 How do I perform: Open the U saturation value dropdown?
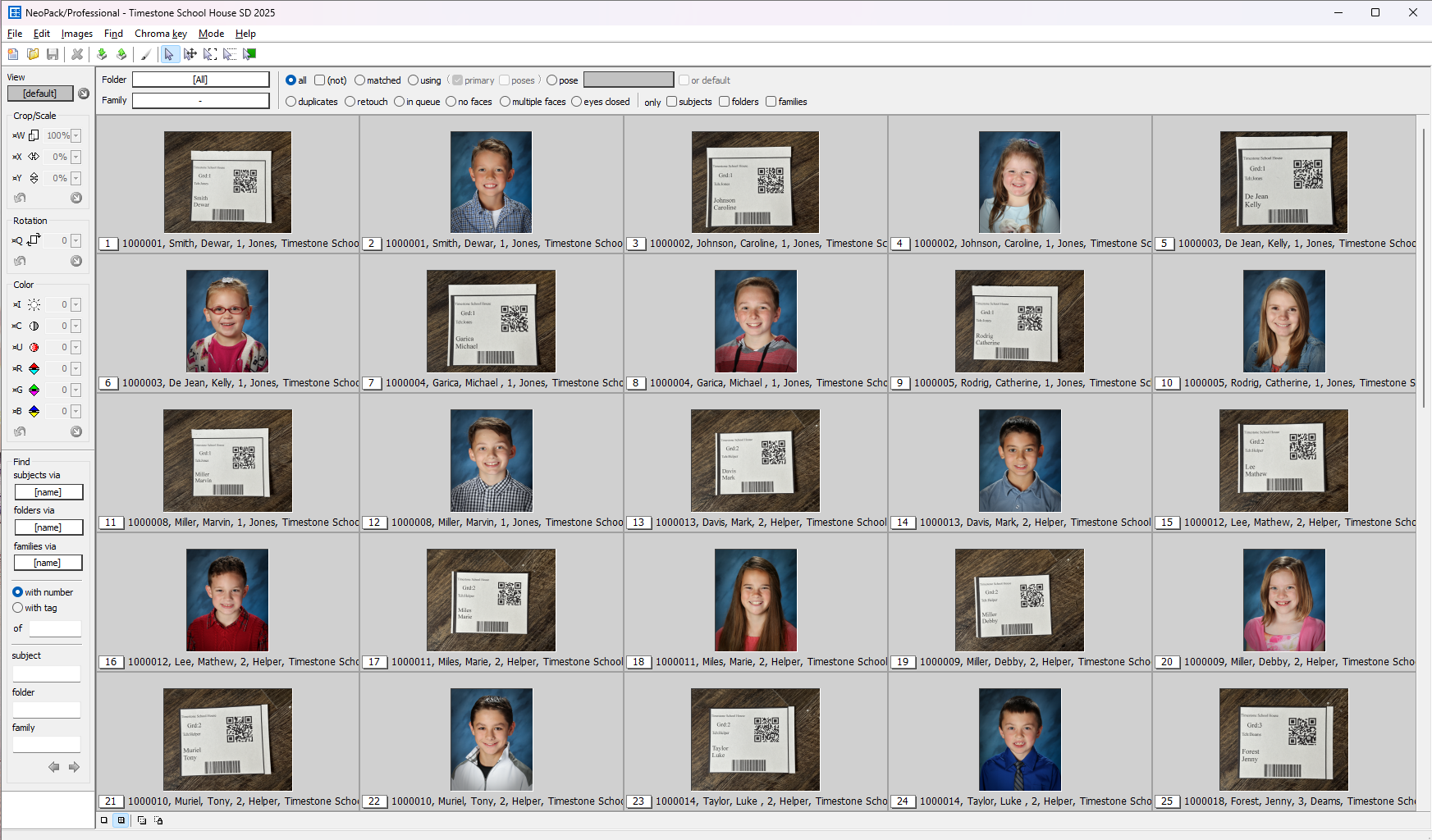point(76,347)
